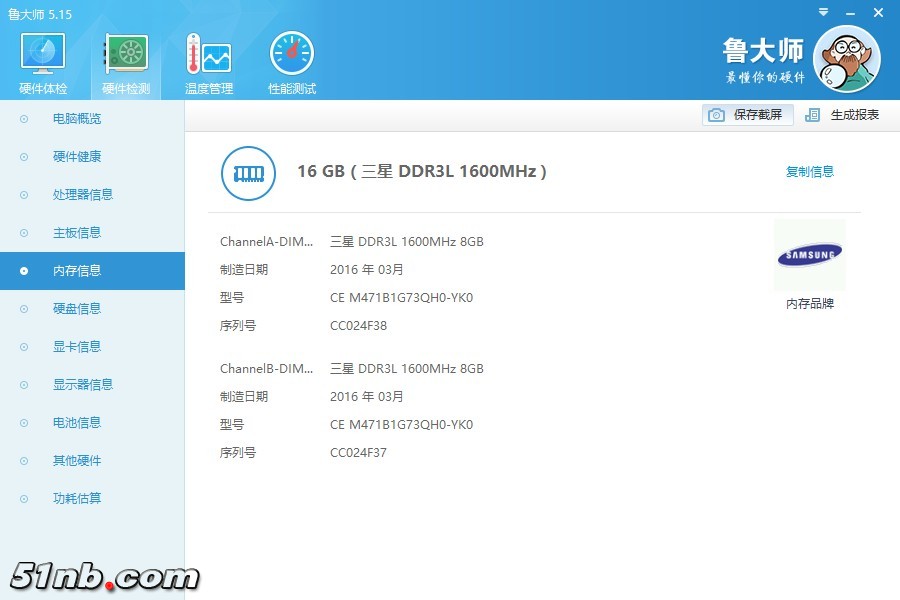The image size is (900, 600).
Task: Click the Samsung memory brand logo
Action: tap(809, 256)
